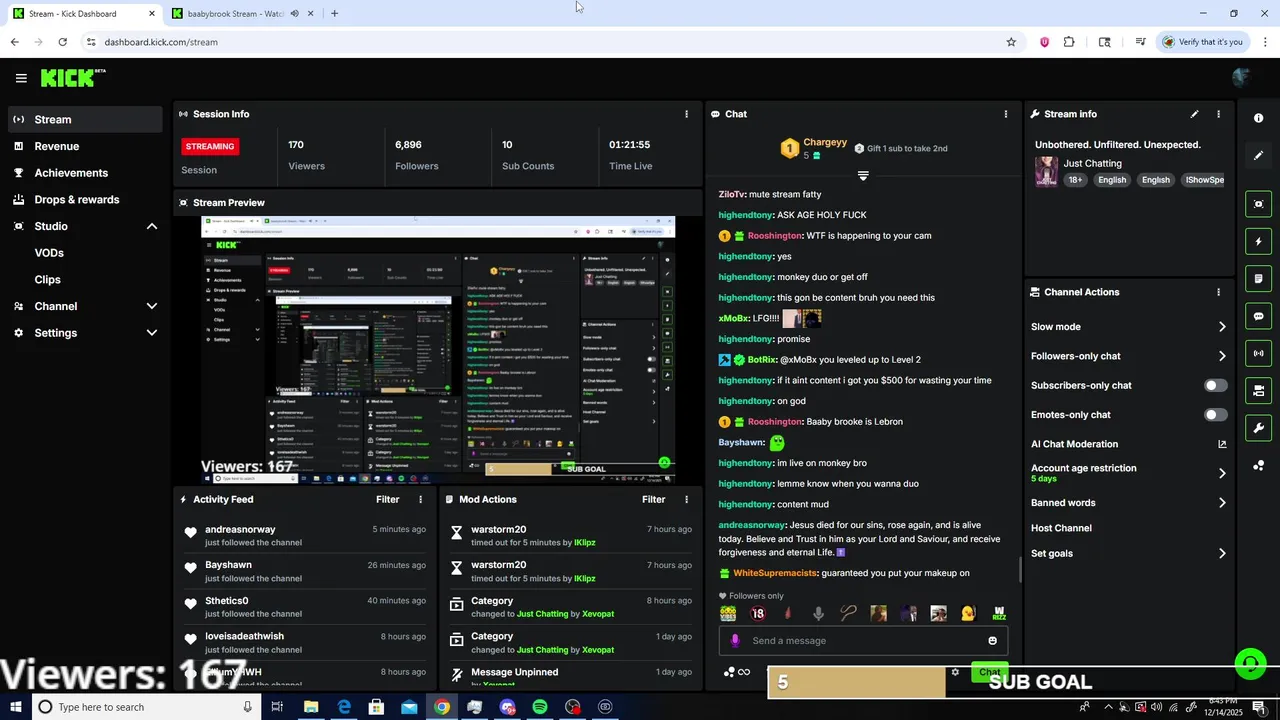Toggle the document widget icon in the right rail
Image resolution: width=1280 pixels, height=720 pixels.
(1258, 279)
